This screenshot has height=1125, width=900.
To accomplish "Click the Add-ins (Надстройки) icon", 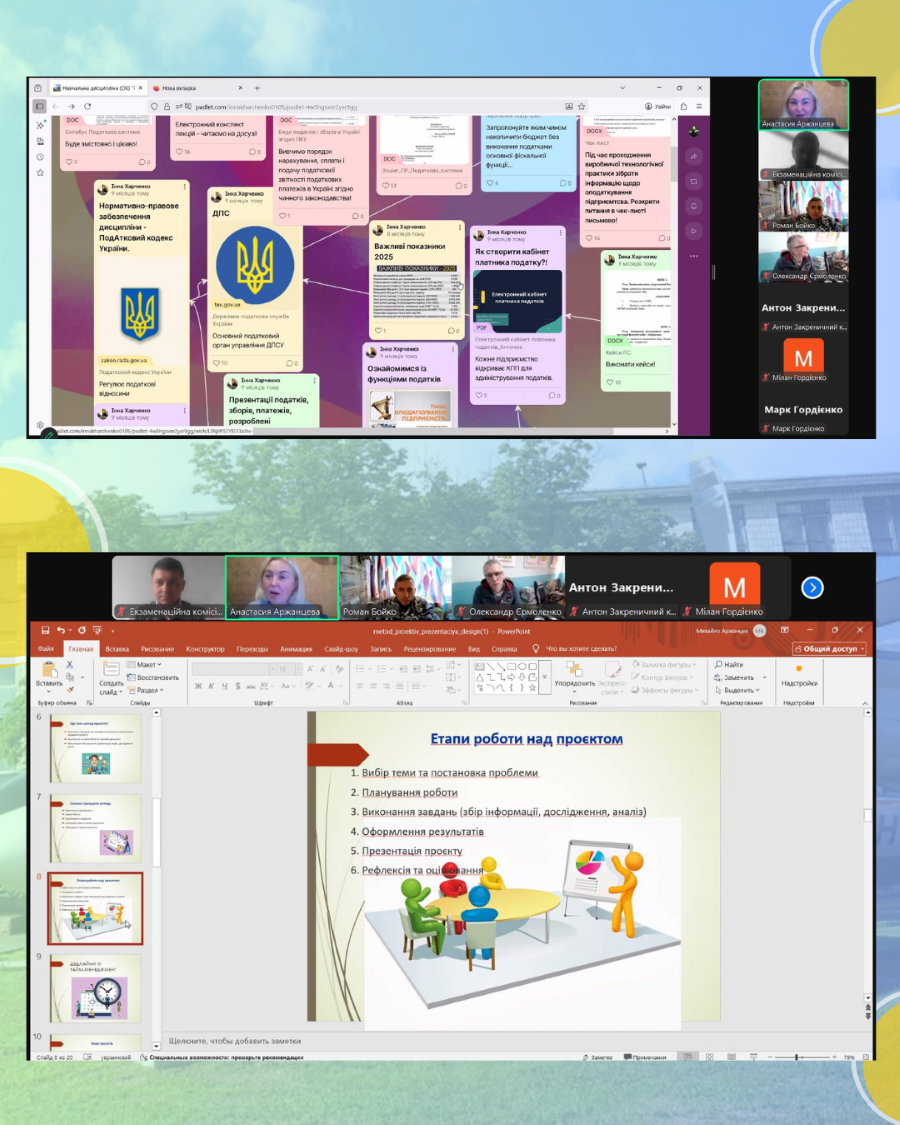I will point(798,670).
